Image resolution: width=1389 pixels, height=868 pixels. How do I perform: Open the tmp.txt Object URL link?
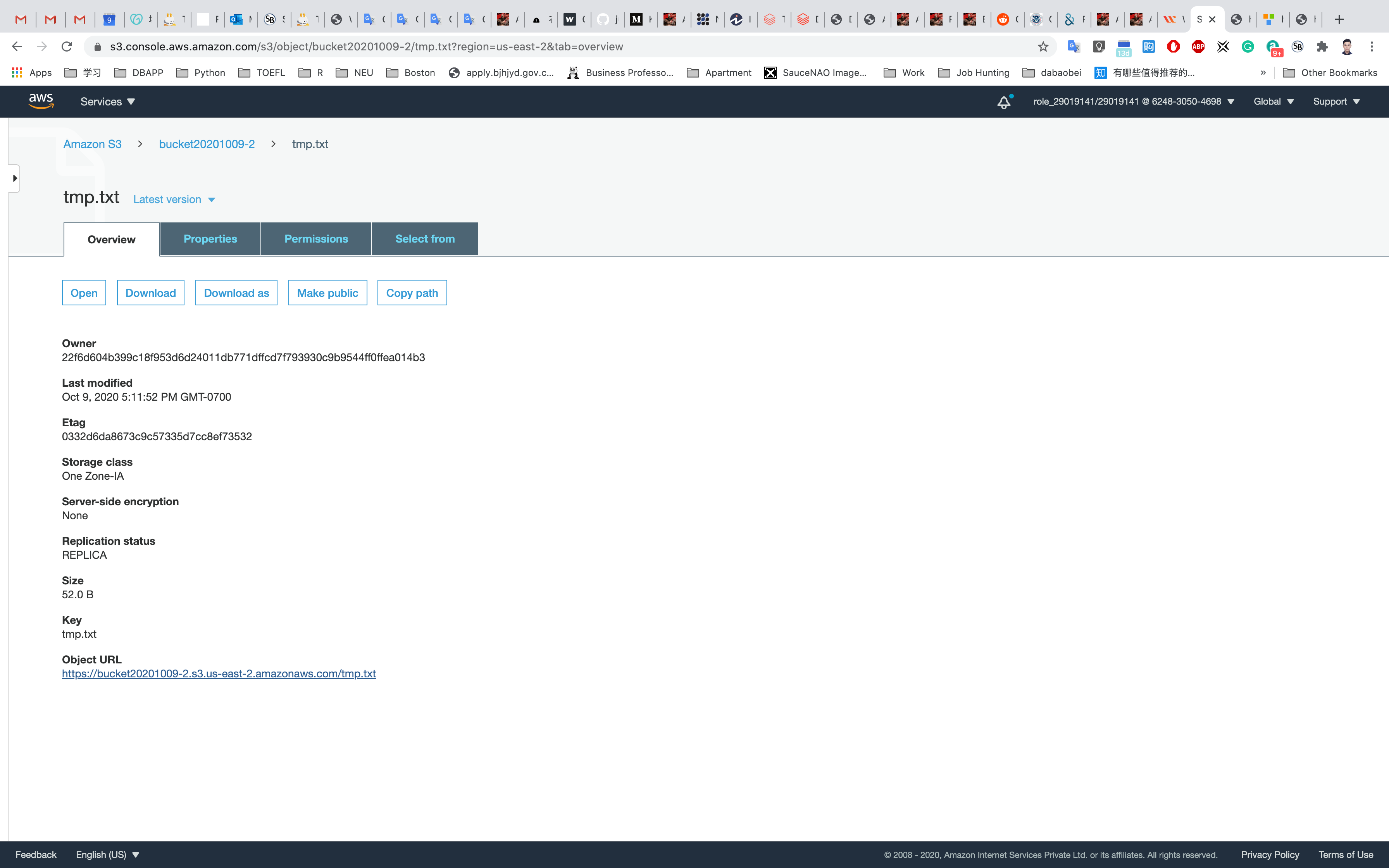219,673
